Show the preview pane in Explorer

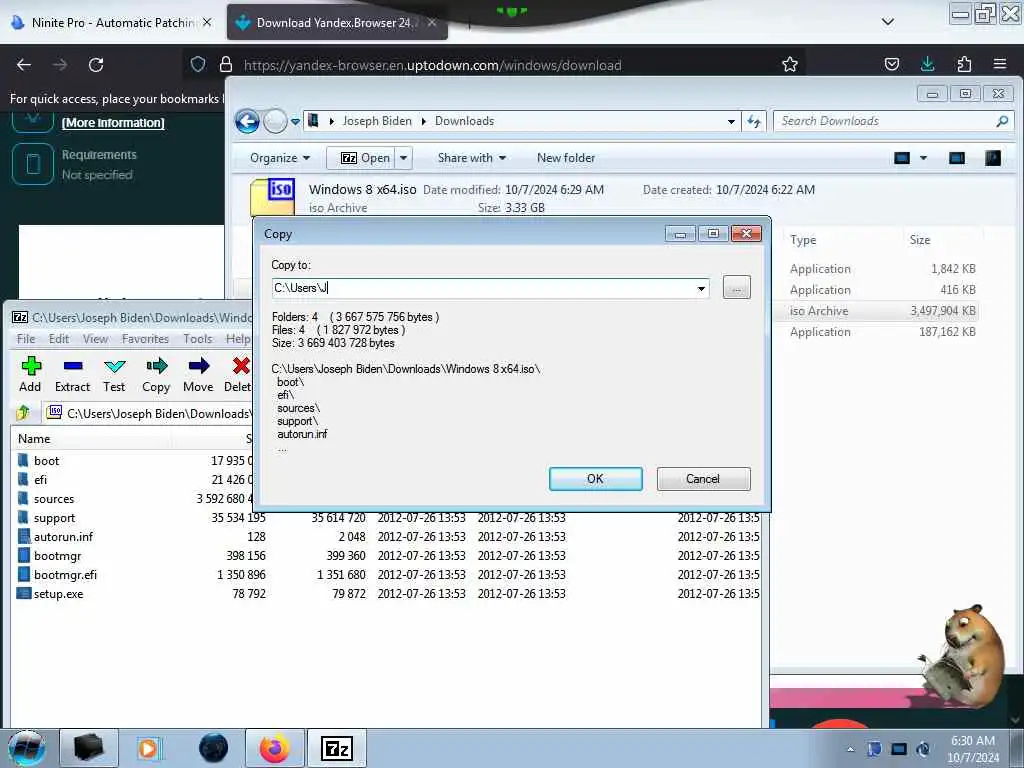click(957, 158)
